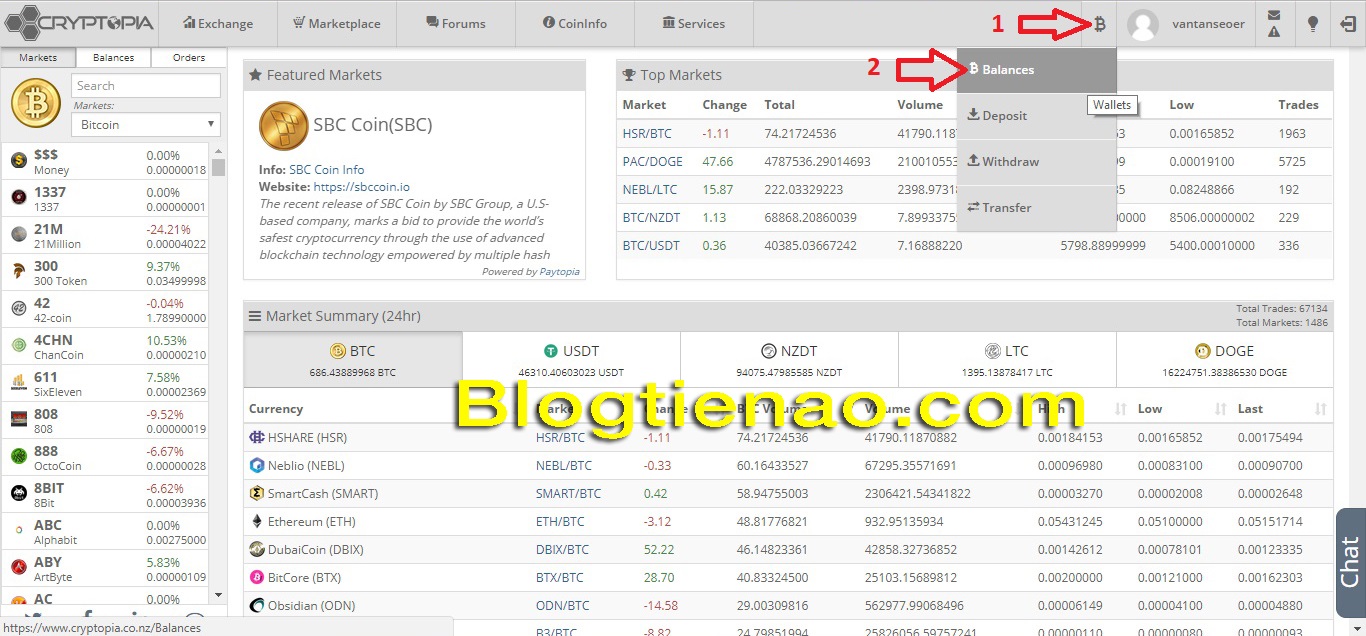Select the 8BIT coin icon
Screen dimensions: 1366x636
pos(18,494)
